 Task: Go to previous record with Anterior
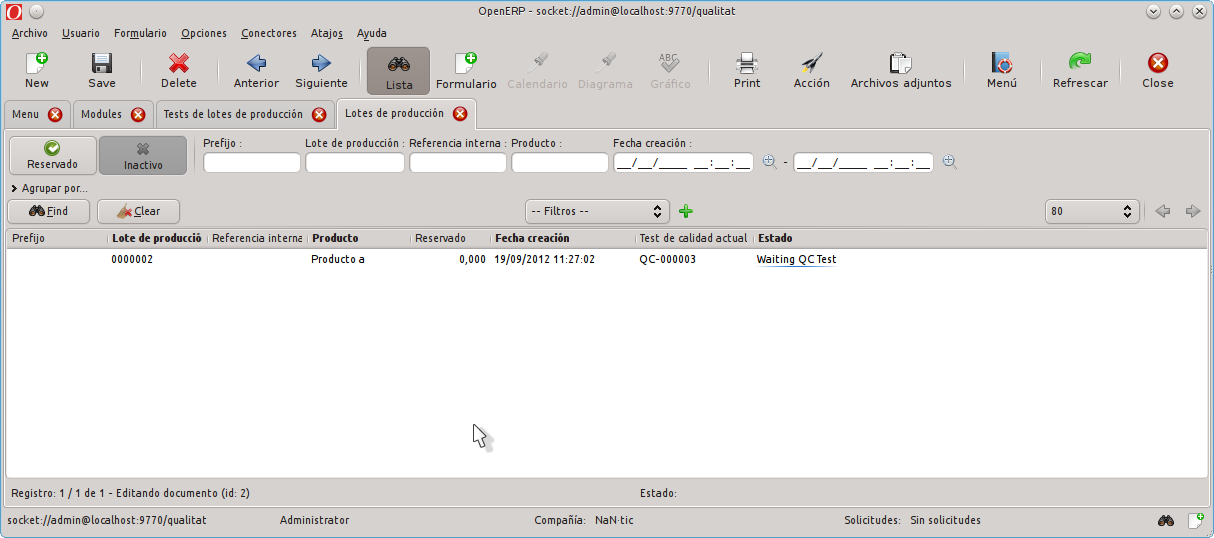(256, 71)
